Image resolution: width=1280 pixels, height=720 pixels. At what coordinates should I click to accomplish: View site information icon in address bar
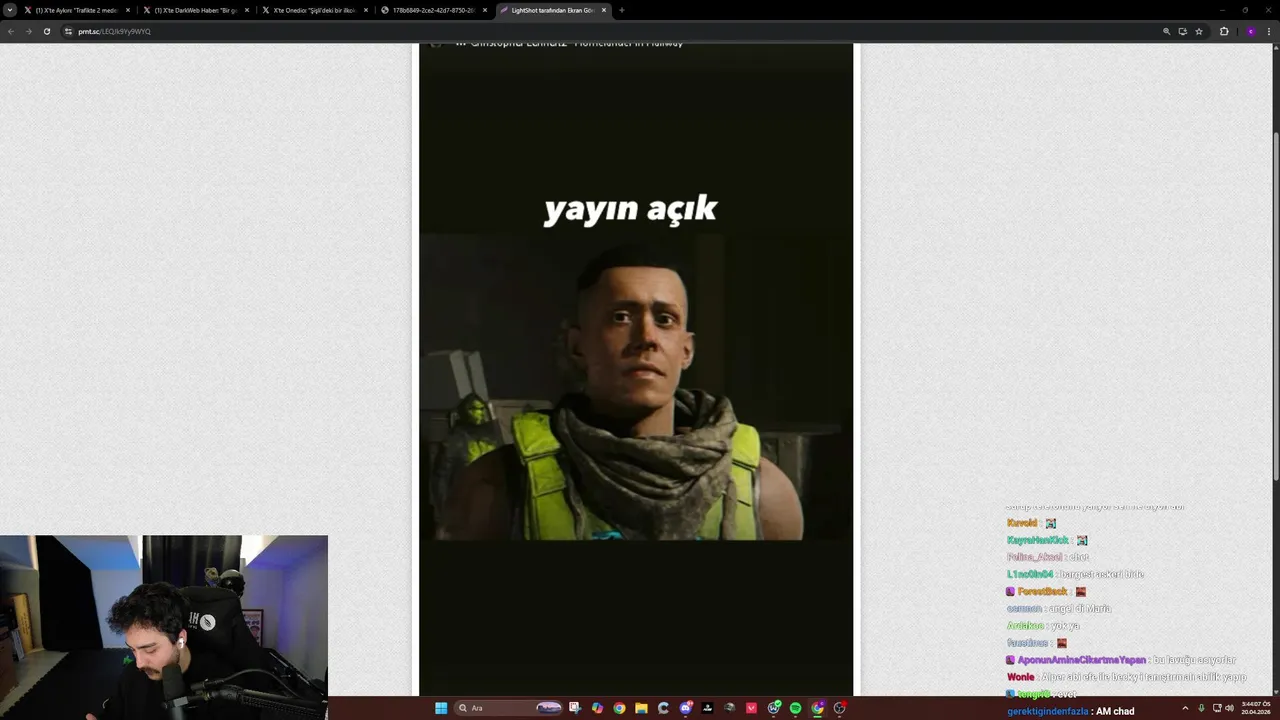pos(69,31)
